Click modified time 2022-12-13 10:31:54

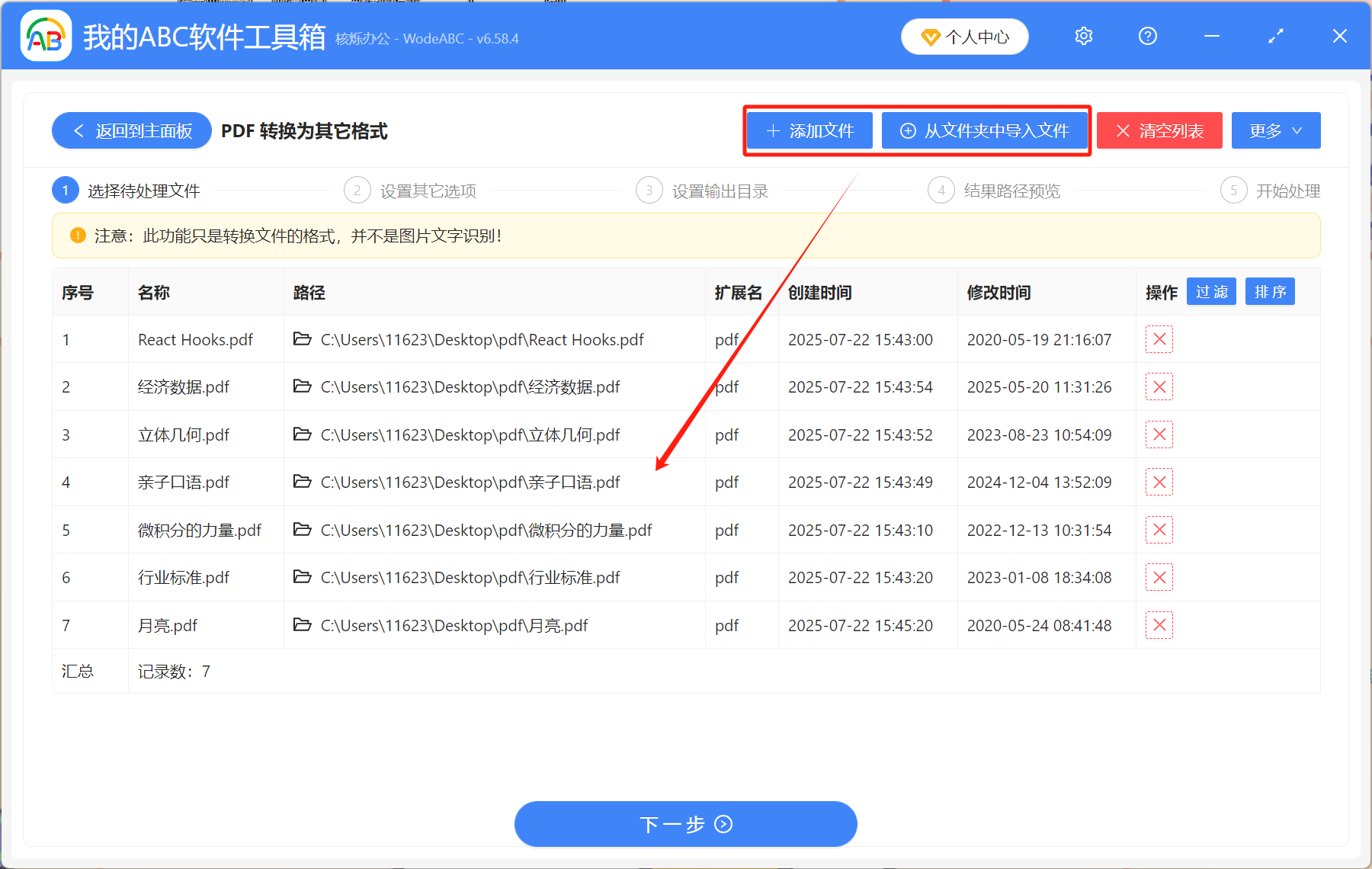coord(1040,531)
